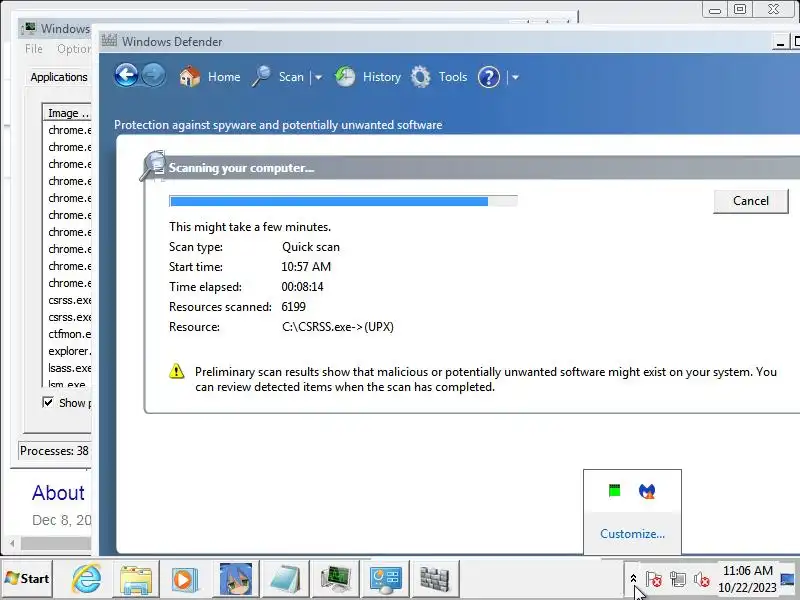Select the lsass.exe process row
Image resolution: width=800 pixels, height=600 pixels.
[69, 368]
